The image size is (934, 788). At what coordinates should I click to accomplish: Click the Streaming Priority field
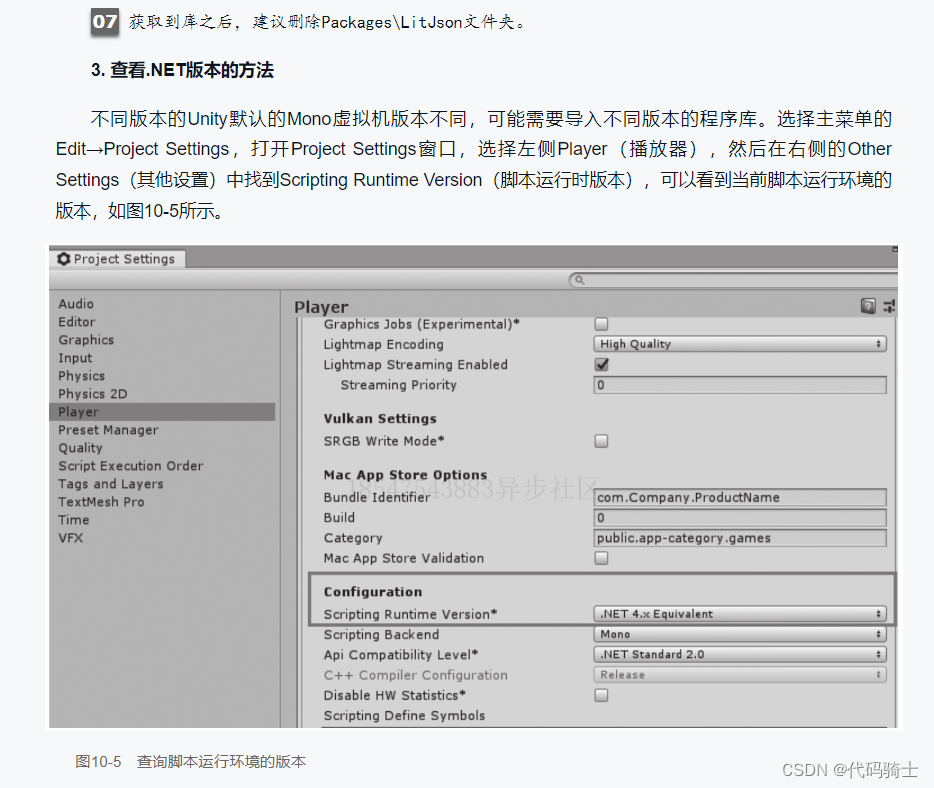(x=740, y=385)
